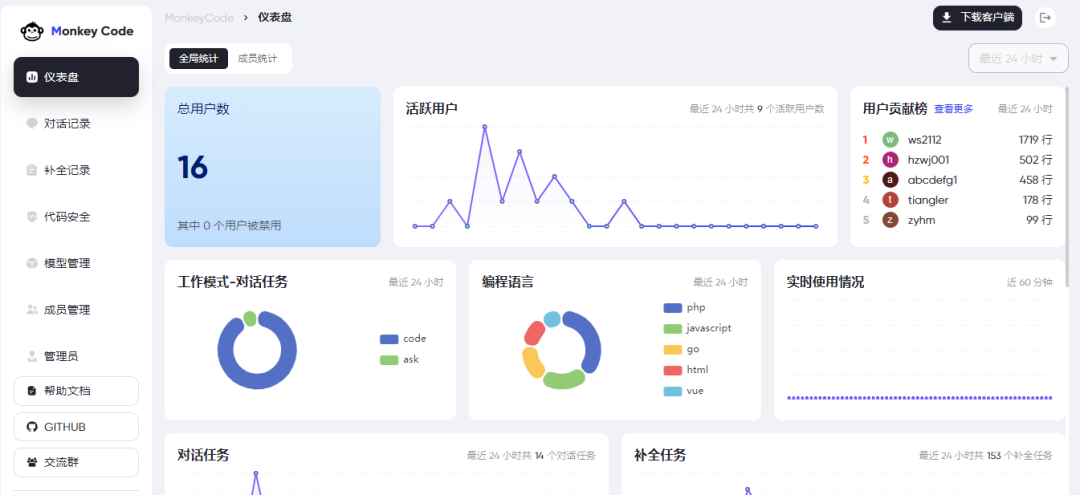The image size is (1080, 495).
Task: Click the GitHub octocat icon
Action: 32,427
